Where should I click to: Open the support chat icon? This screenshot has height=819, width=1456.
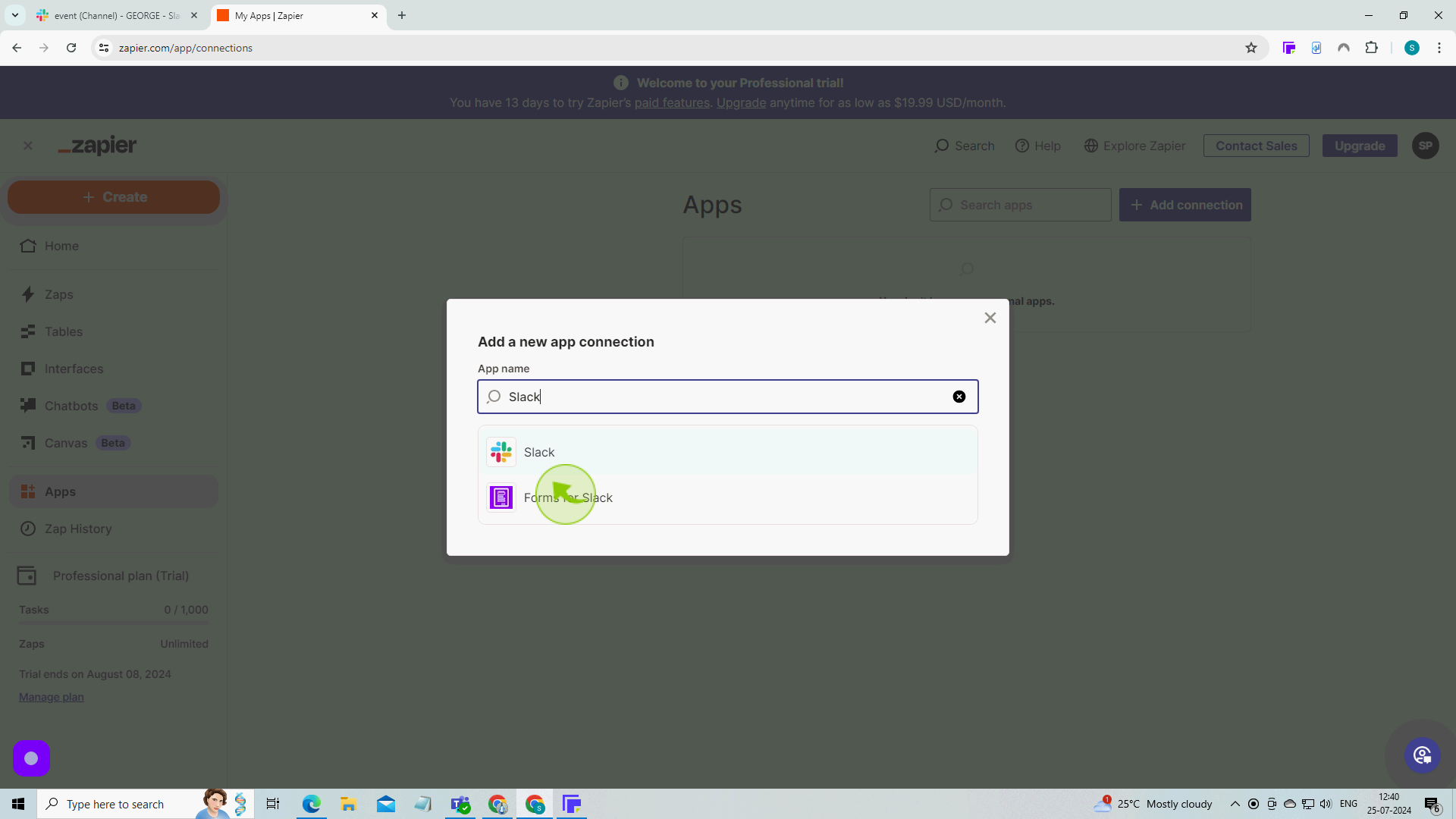[x=1423, y=755]
